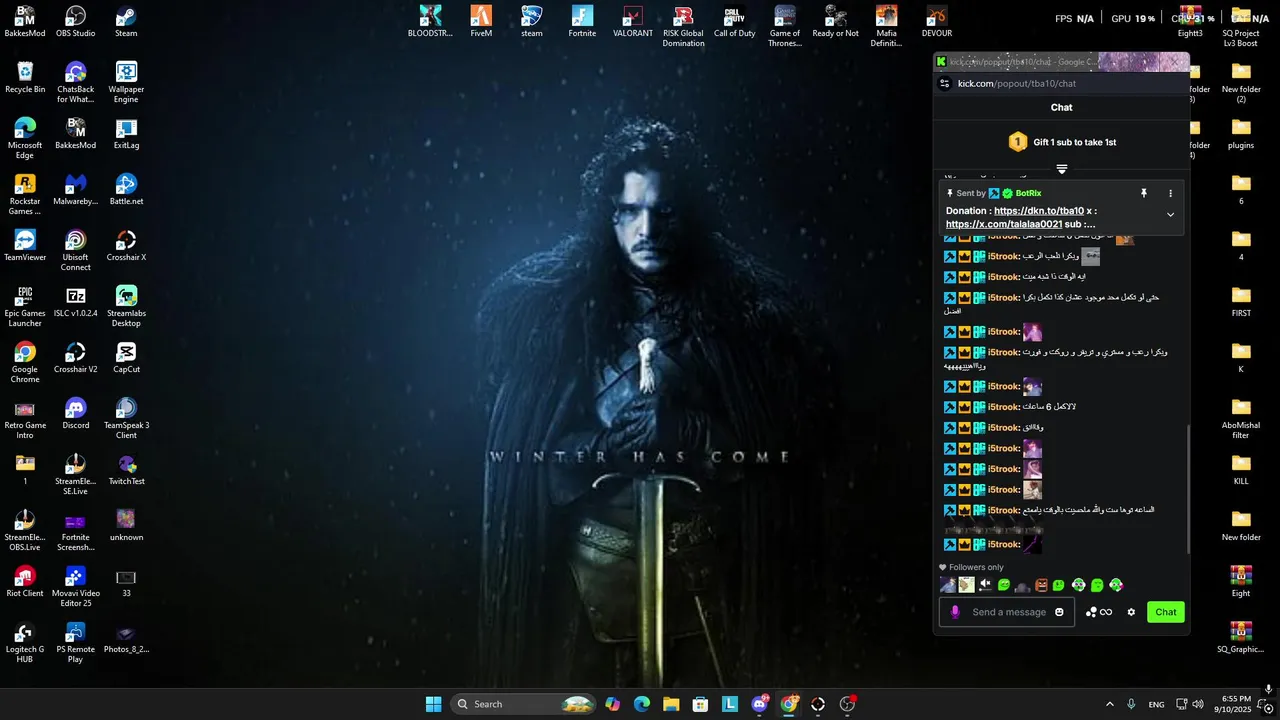
Task: Select the RISK Global Domination icon
Action: coord(683,26)
